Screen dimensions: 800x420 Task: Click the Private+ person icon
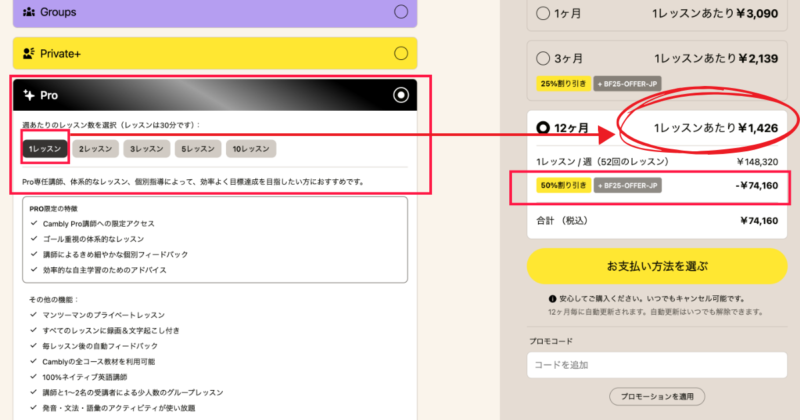[x=28, y=53]
